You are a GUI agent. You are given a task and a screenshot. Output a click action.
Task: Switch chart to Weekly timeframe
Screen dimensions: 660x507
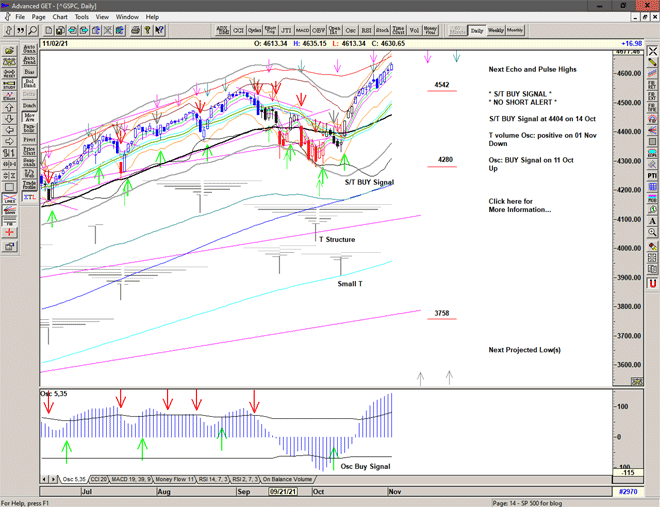point(495,31)
